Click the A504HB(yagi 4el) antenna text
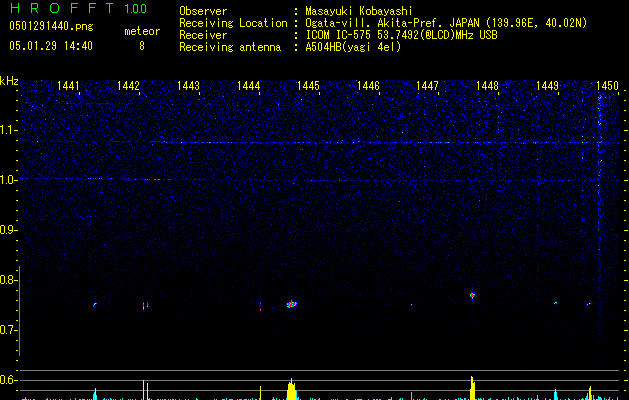629x400 pixels. tap(353, 47)
